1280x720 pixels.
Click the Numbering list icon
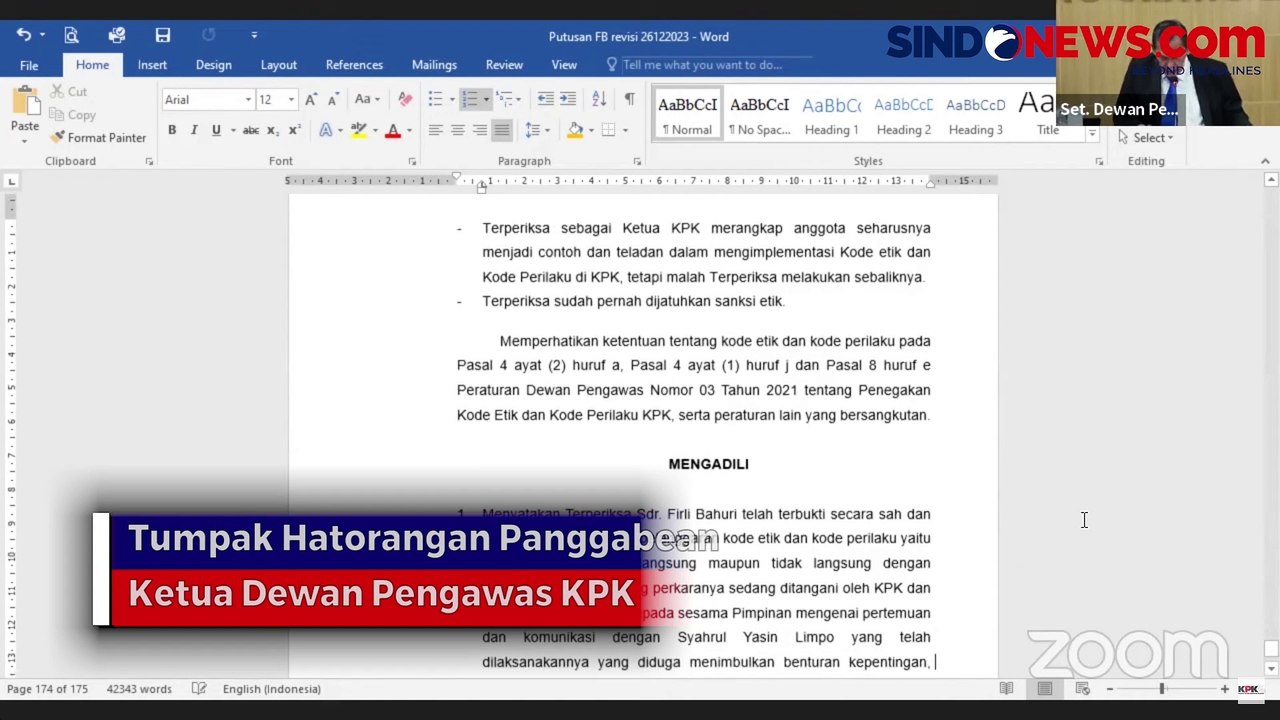point(469,99)
